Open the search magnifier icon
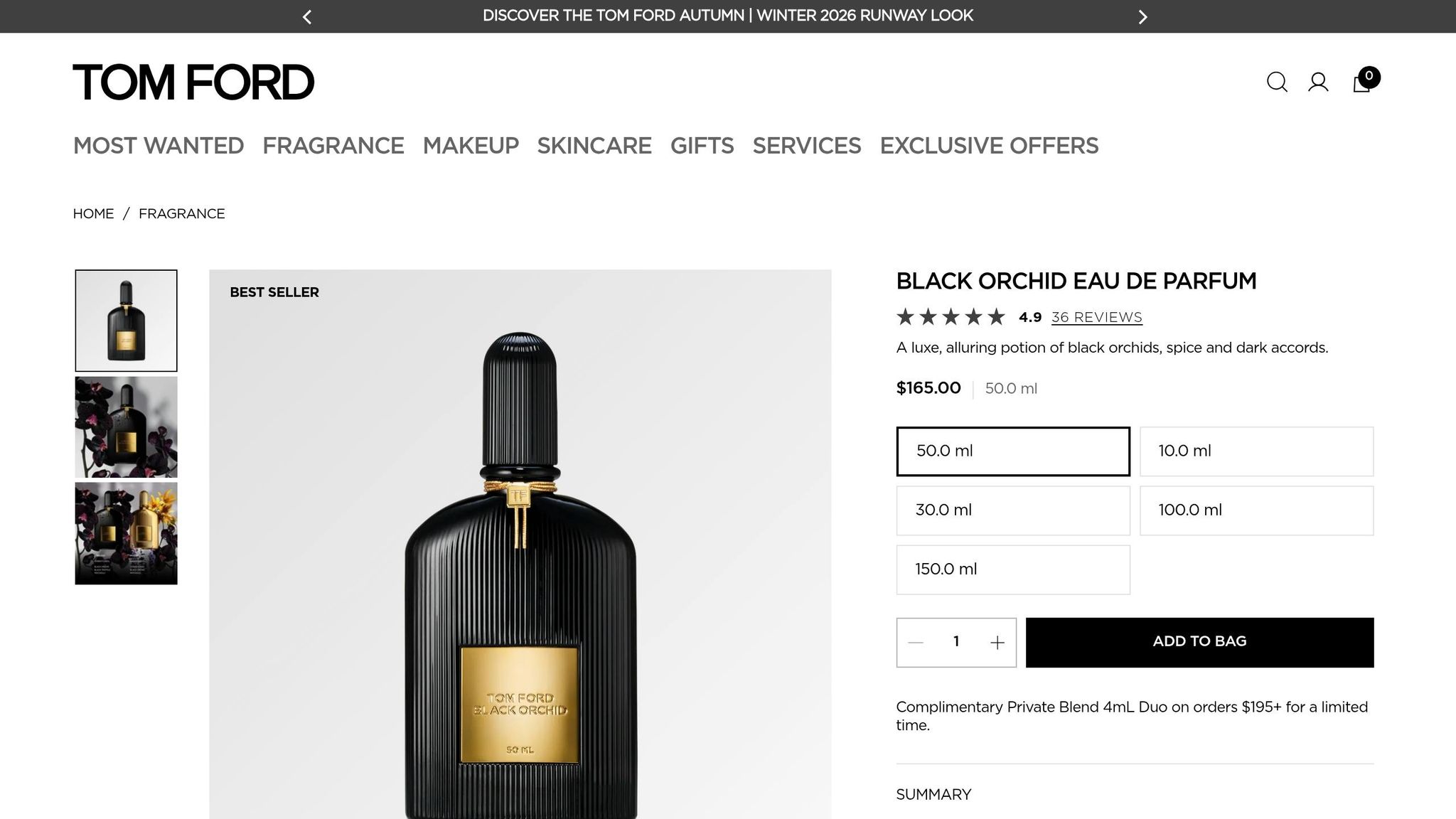Screen dimensions: 1456x819 coord(1277,82)
